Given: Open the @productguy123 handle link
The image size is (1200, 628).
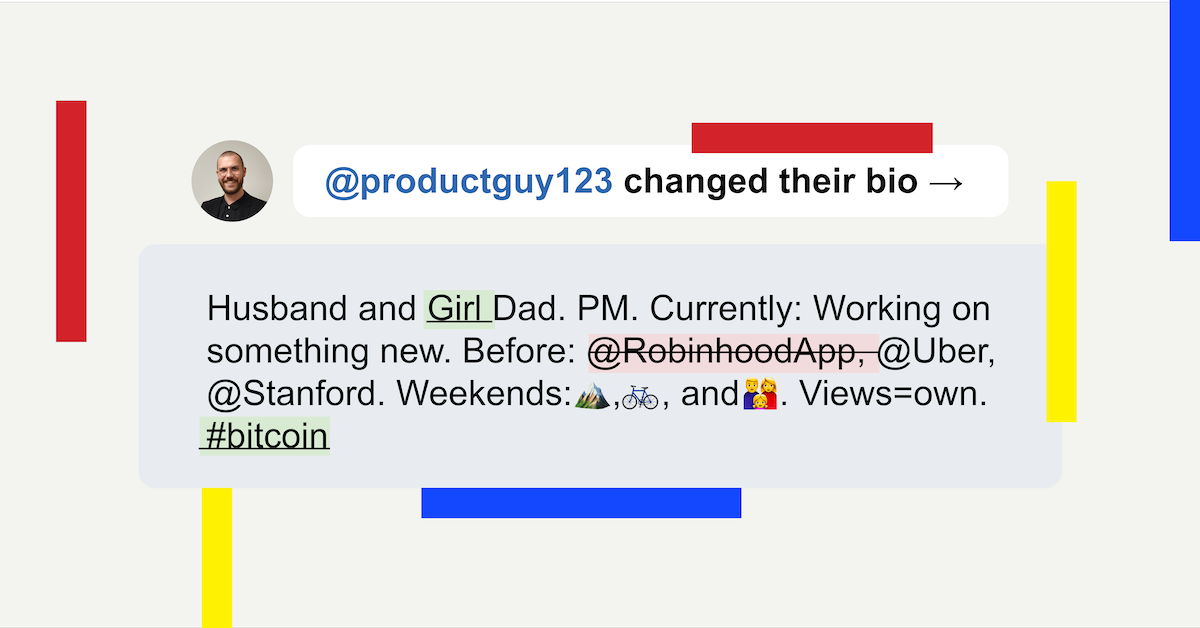Looking at the screenshot, I should click(468, 181).
